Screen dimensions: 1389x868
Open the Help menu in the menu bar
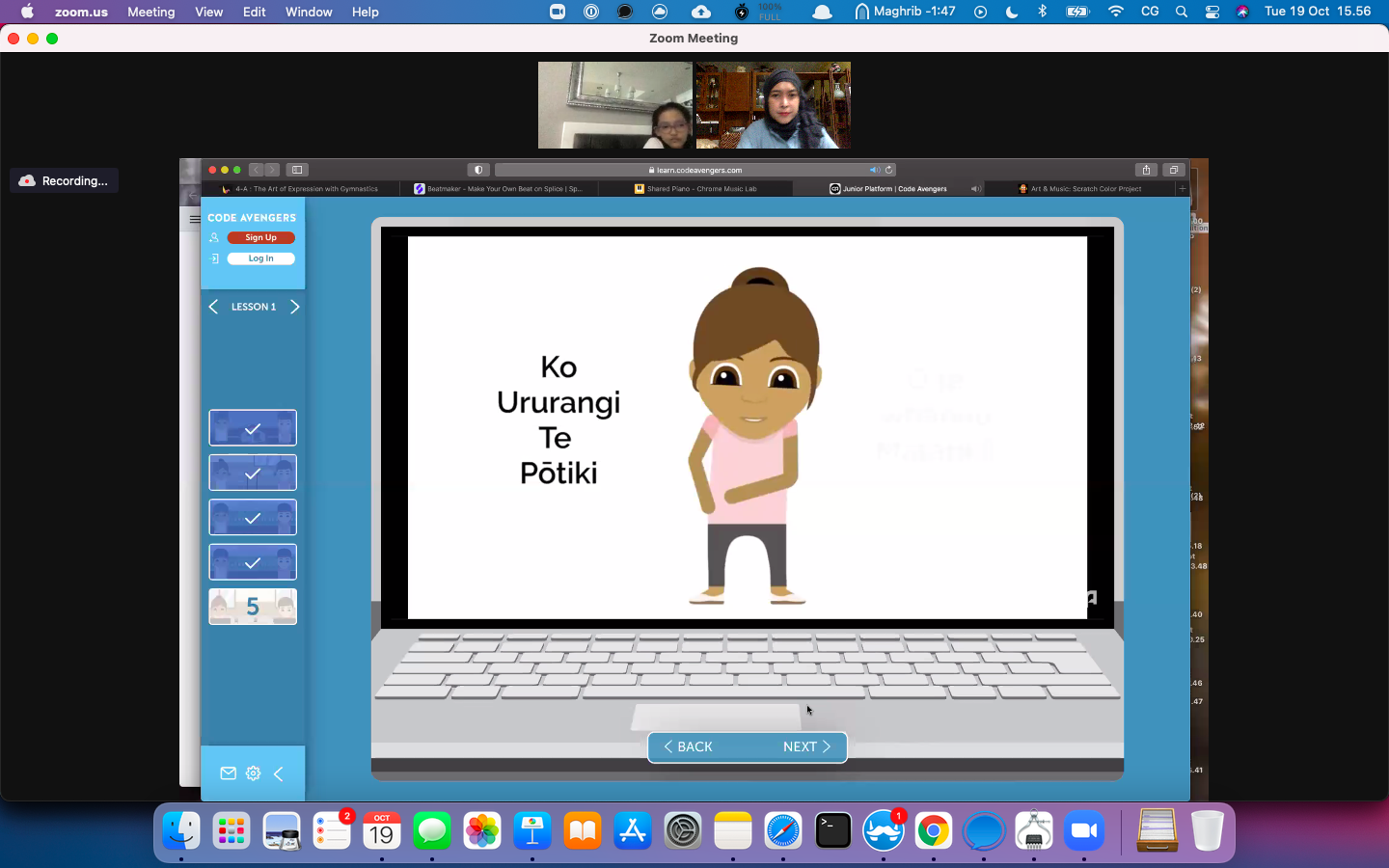365,12
